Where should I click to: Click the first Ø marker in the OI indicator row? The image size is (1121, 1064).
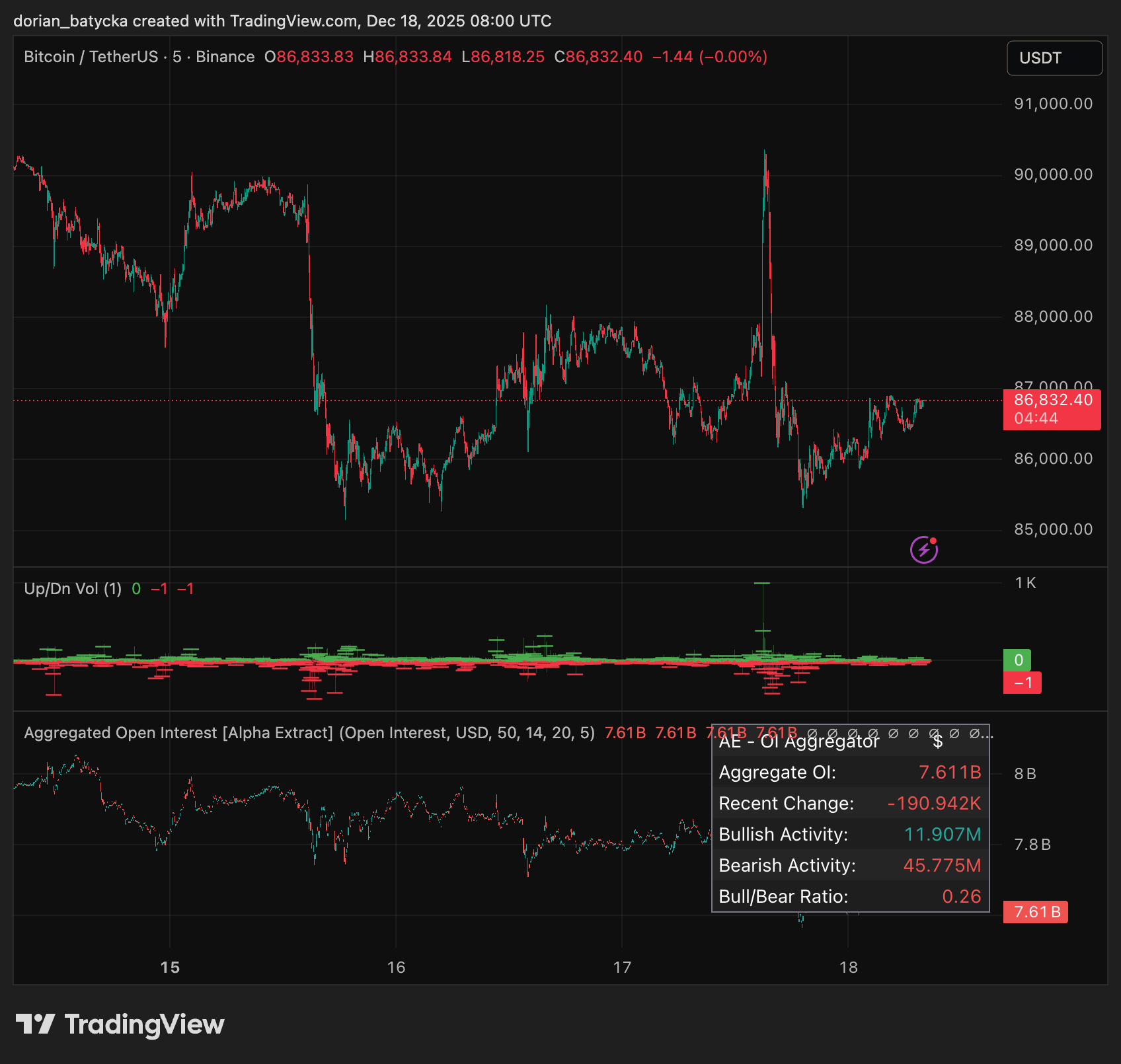coord(813,733)
